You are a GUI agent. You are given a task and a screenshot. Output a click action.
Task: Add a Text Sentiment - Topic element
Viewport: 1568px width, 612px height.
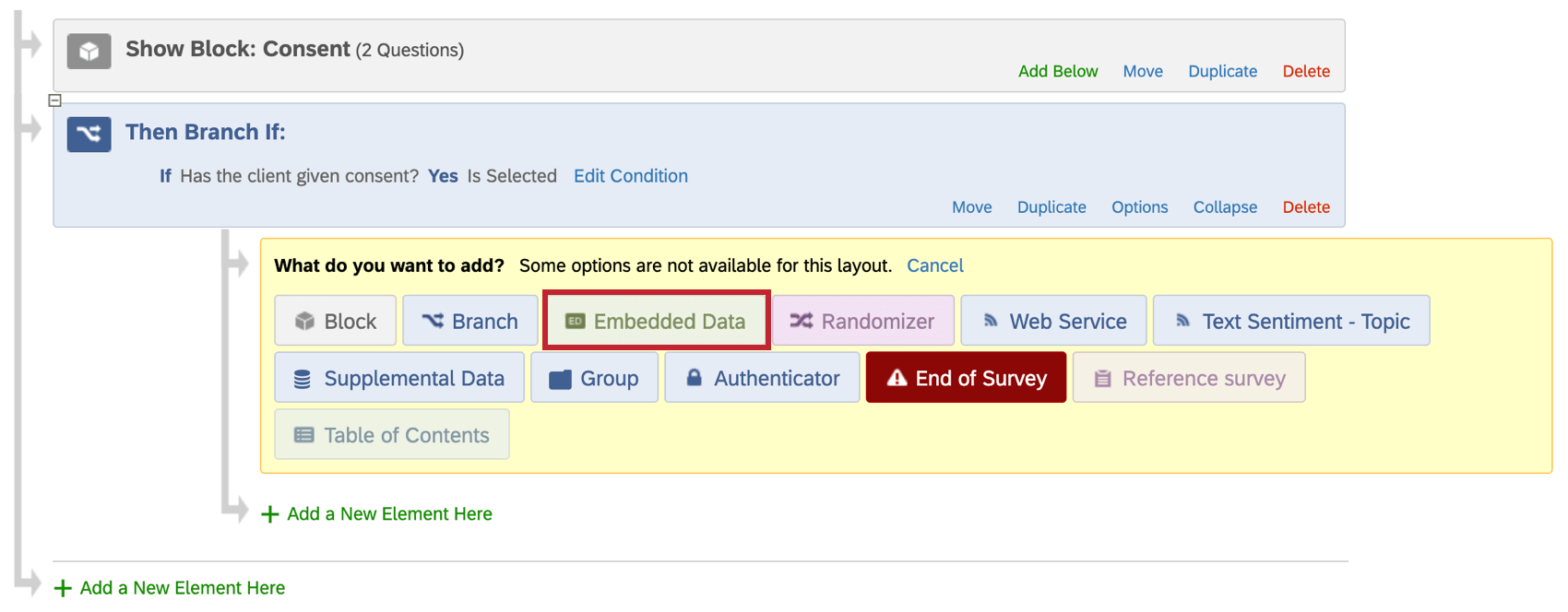point(1290,321)
